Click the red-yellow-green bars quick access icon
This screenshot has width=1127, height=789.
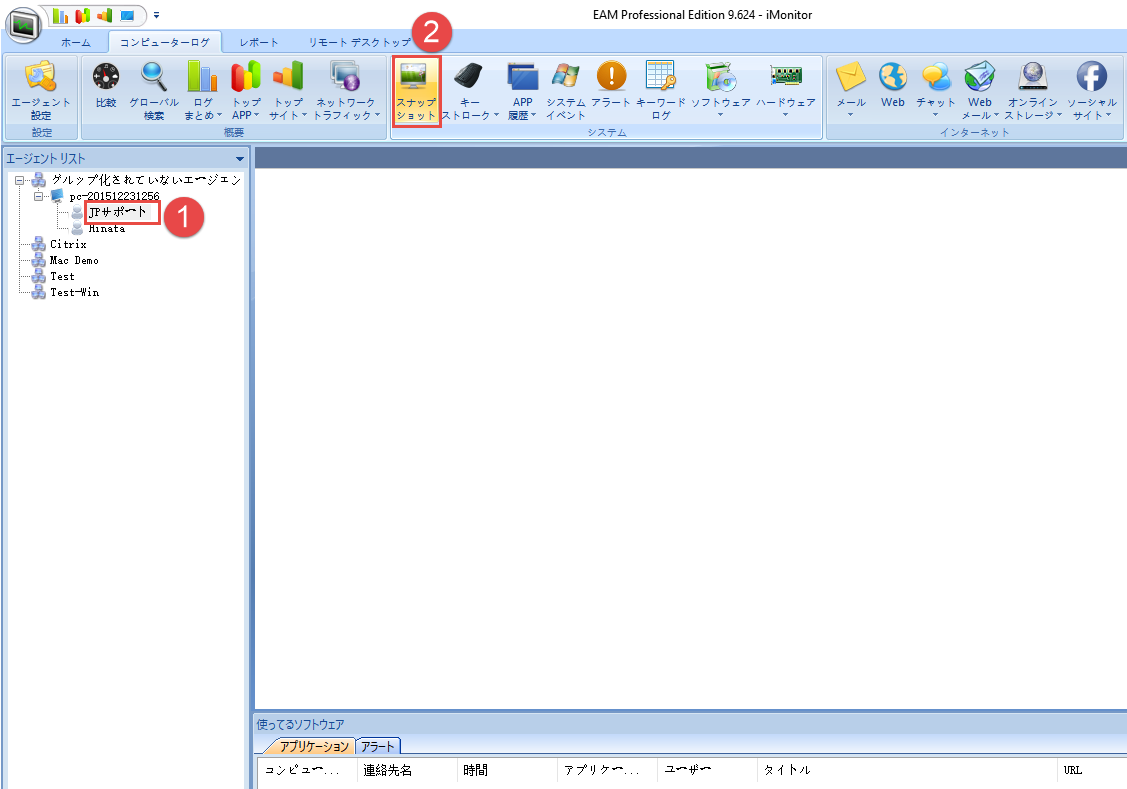click(x=83, y=15)
